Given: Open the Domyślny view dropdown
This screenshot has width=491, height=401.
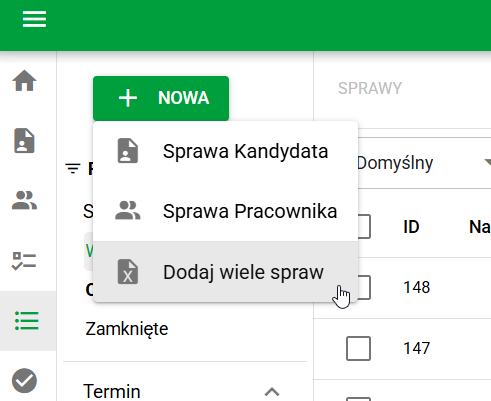Looking at the screenshot, I should click(423, 163).
